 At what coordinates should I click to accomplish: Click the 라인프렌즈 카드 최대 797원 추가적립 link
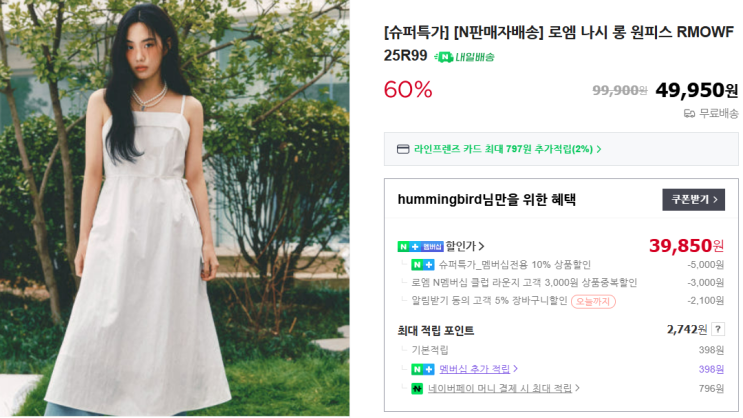click(503, 149)
